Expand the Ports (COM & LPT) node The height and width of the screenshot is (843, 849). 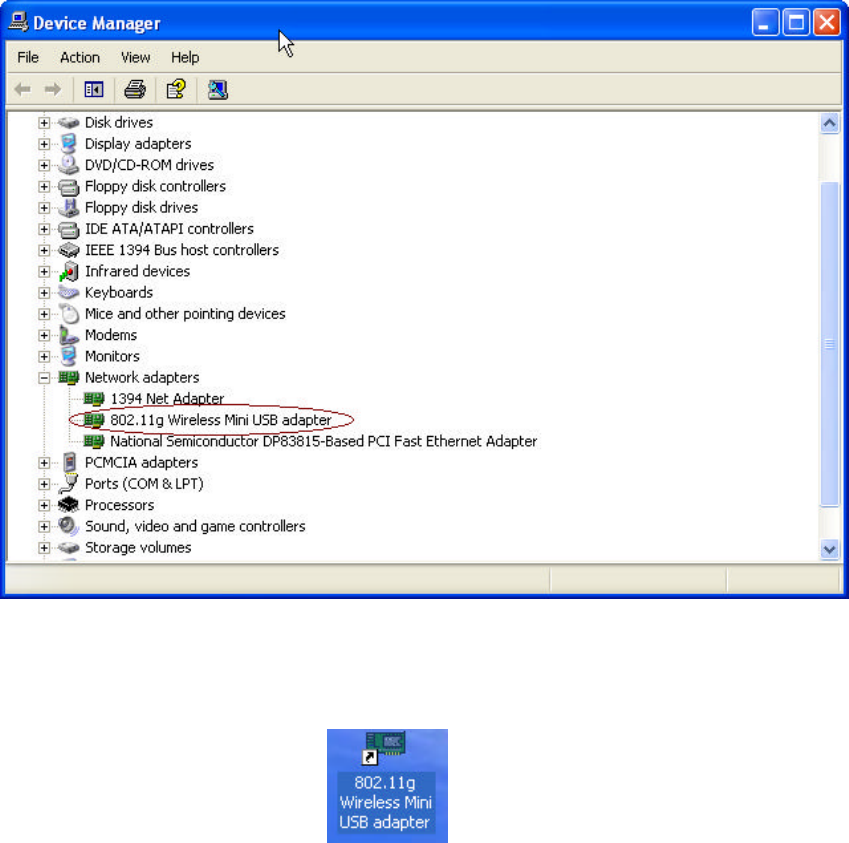pyautogui.click(x=44, y=484)
